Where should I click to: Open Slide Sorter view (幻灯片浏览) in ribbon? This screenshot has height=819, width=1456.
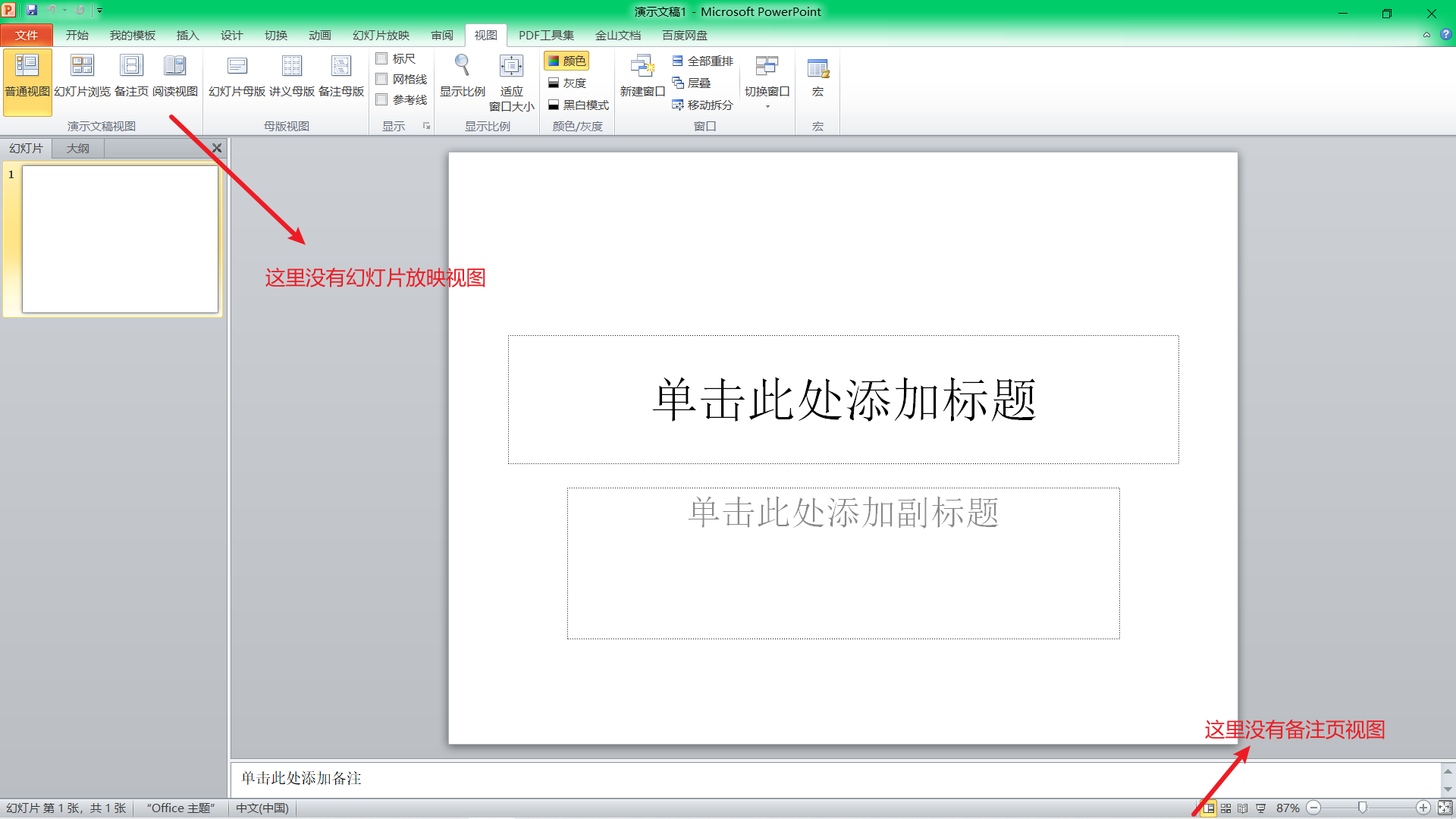tap(82, 75)
